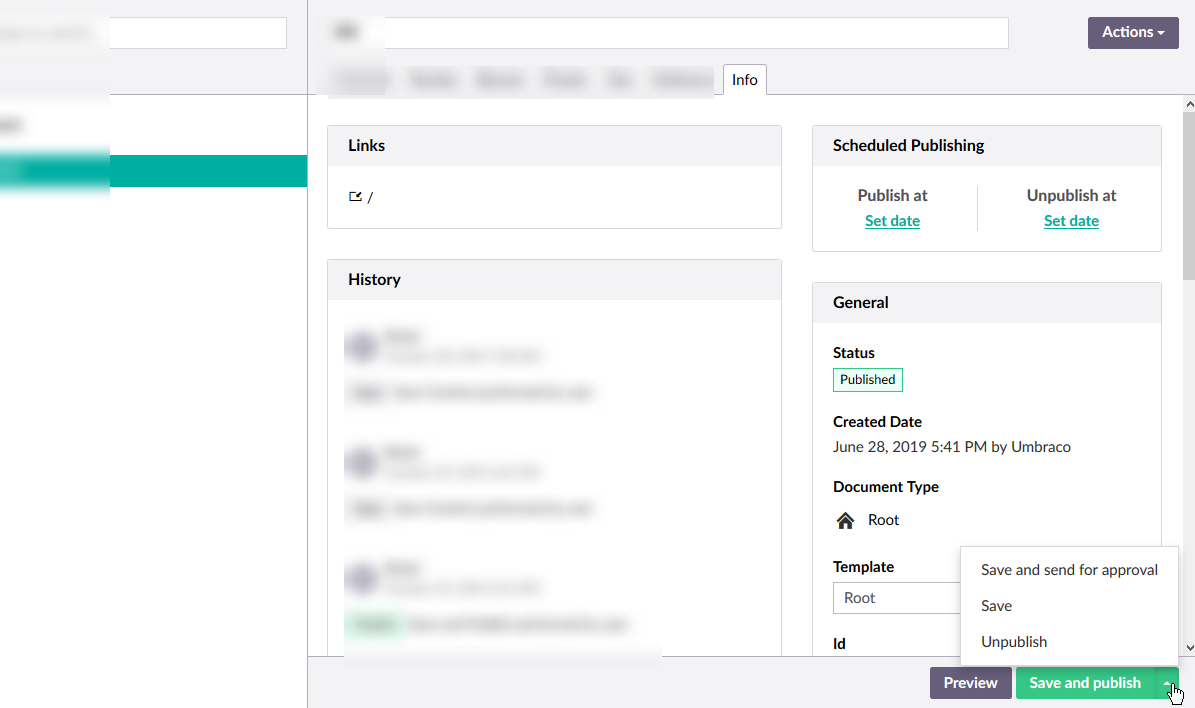Click the scrollbar down arrow icon

click(x=1188, y=648)
